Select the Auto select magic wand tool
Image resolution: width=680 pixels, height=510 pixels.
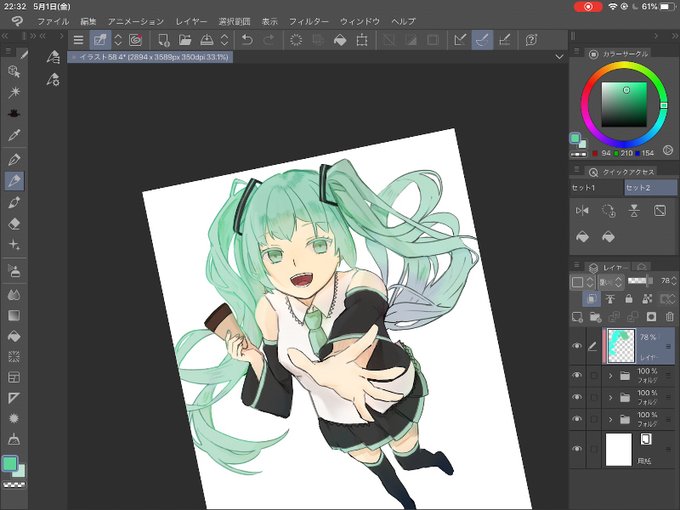tap(14, 92)
